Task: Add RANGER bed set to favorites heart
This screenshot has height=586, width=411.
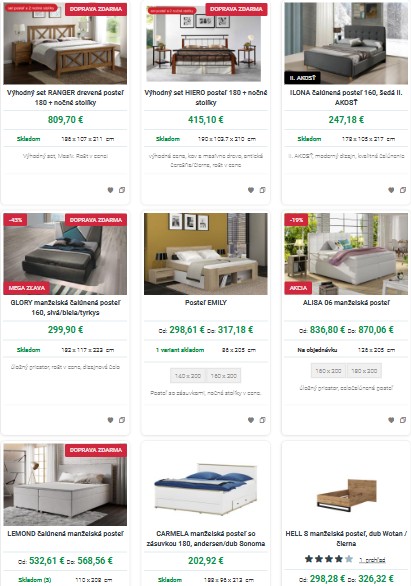Action: point(110,190)
